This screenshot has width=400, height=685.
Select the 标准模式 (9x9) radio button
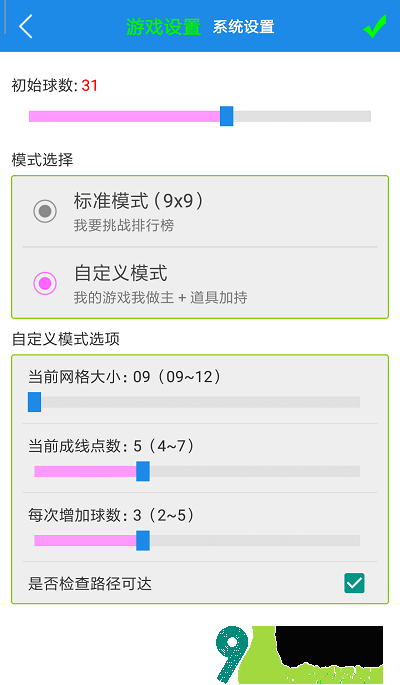[45, 211]
